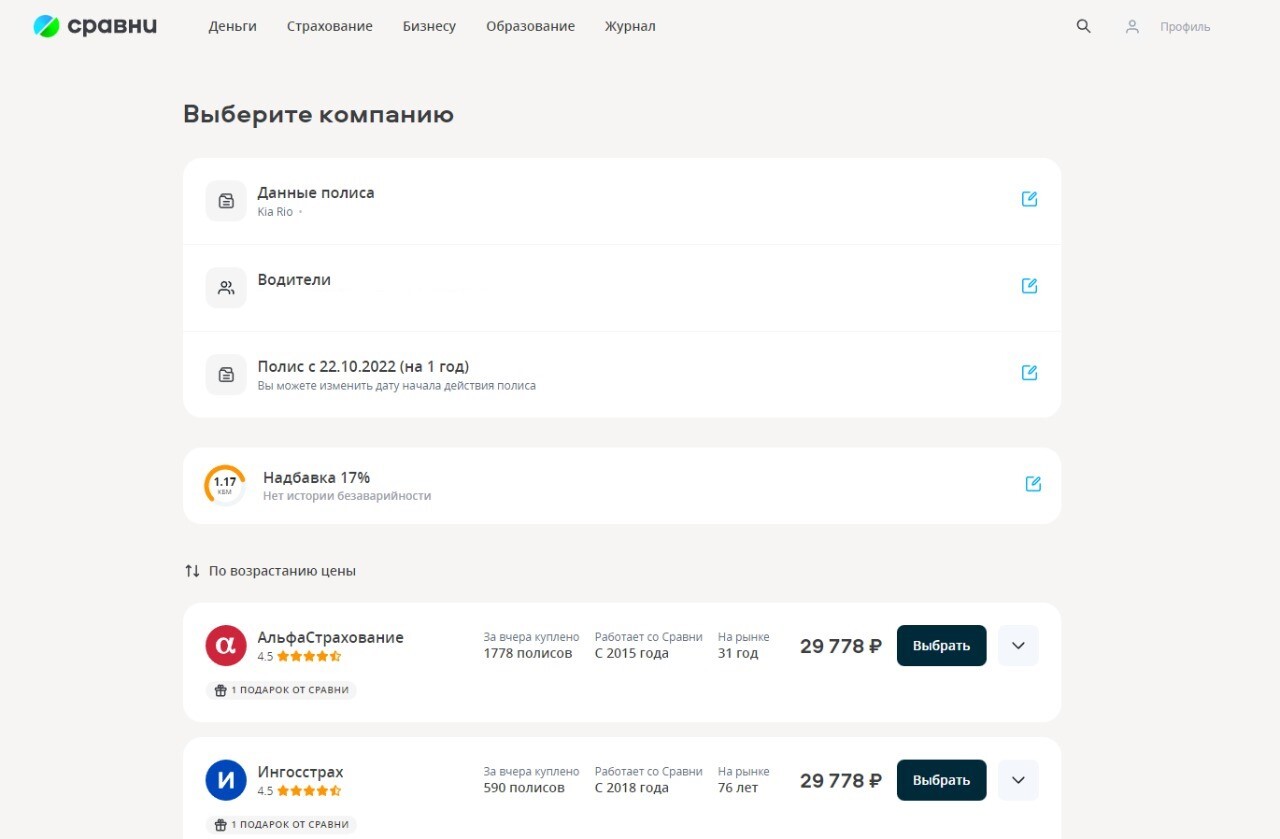Click the Надбавка 17% text

pyautogui.click(x=316, y=478)
